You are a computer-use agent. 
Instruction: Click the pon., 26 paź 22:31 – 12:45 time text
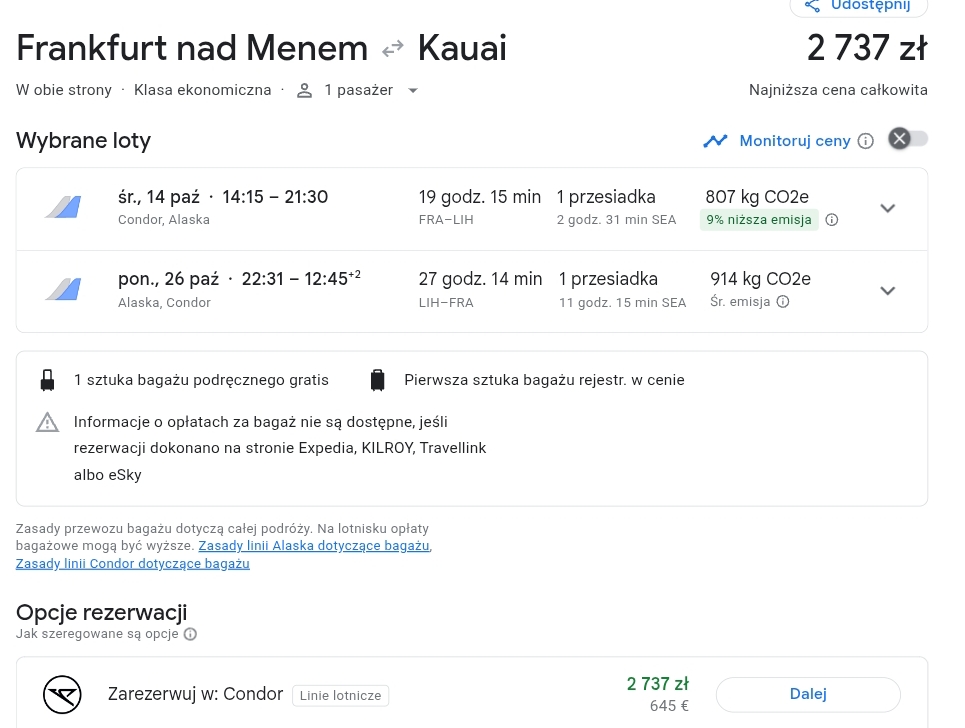pos(239,279)
